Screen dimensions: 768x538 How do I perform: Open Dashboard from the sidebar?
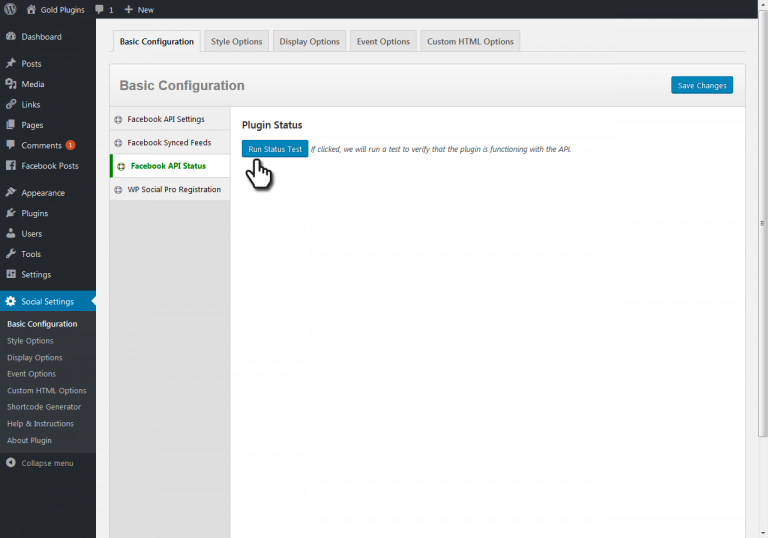[x=40, y=37]
